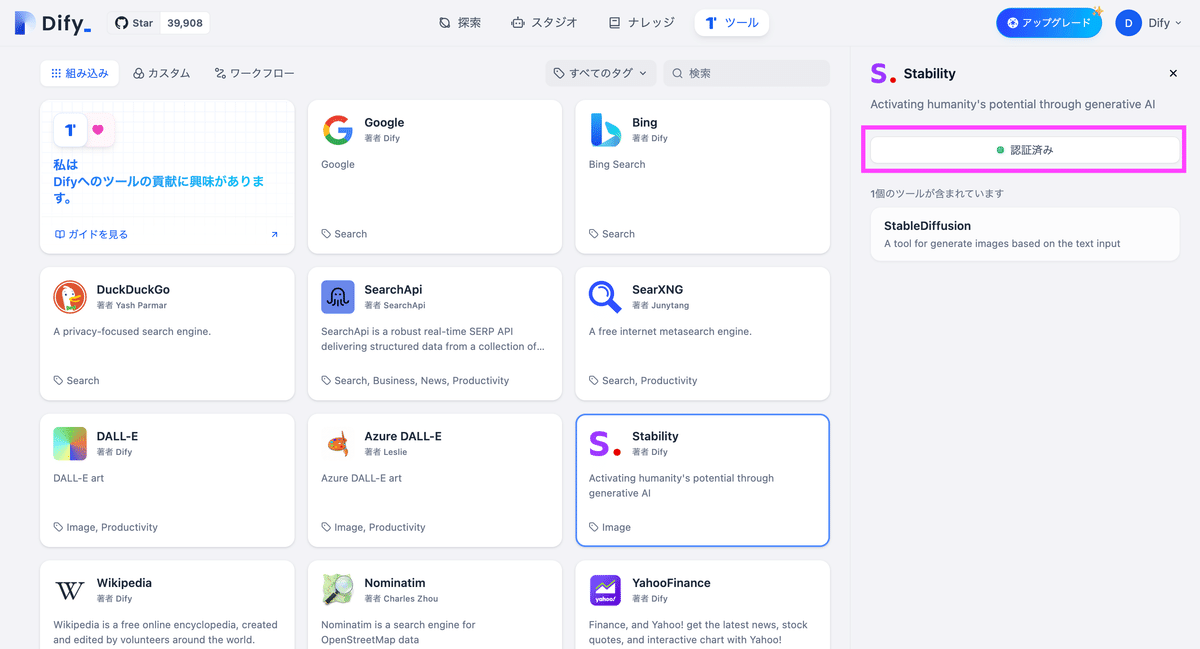This screenshot has height=649, width=1200.
Task: Open the Google tool card title
Action: pyautogui.click(x=384, y=123)
